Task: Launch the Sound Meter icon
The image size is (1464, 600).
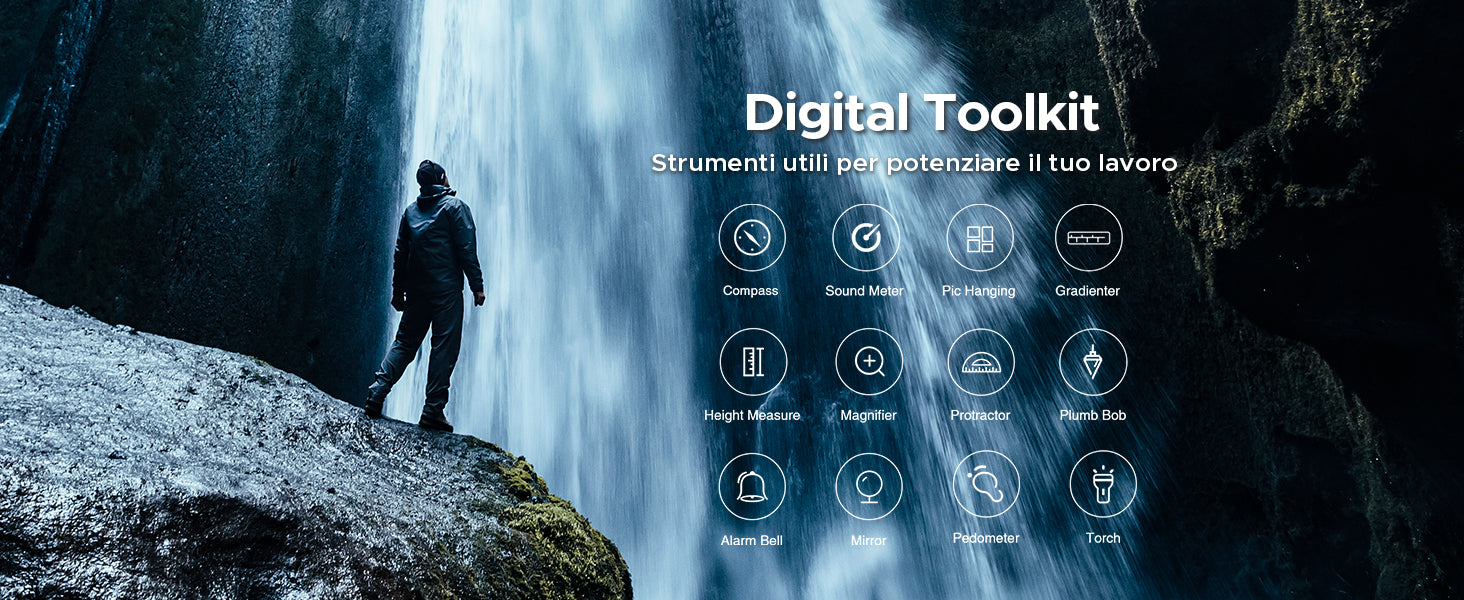Action: click(x=865, y=238)
